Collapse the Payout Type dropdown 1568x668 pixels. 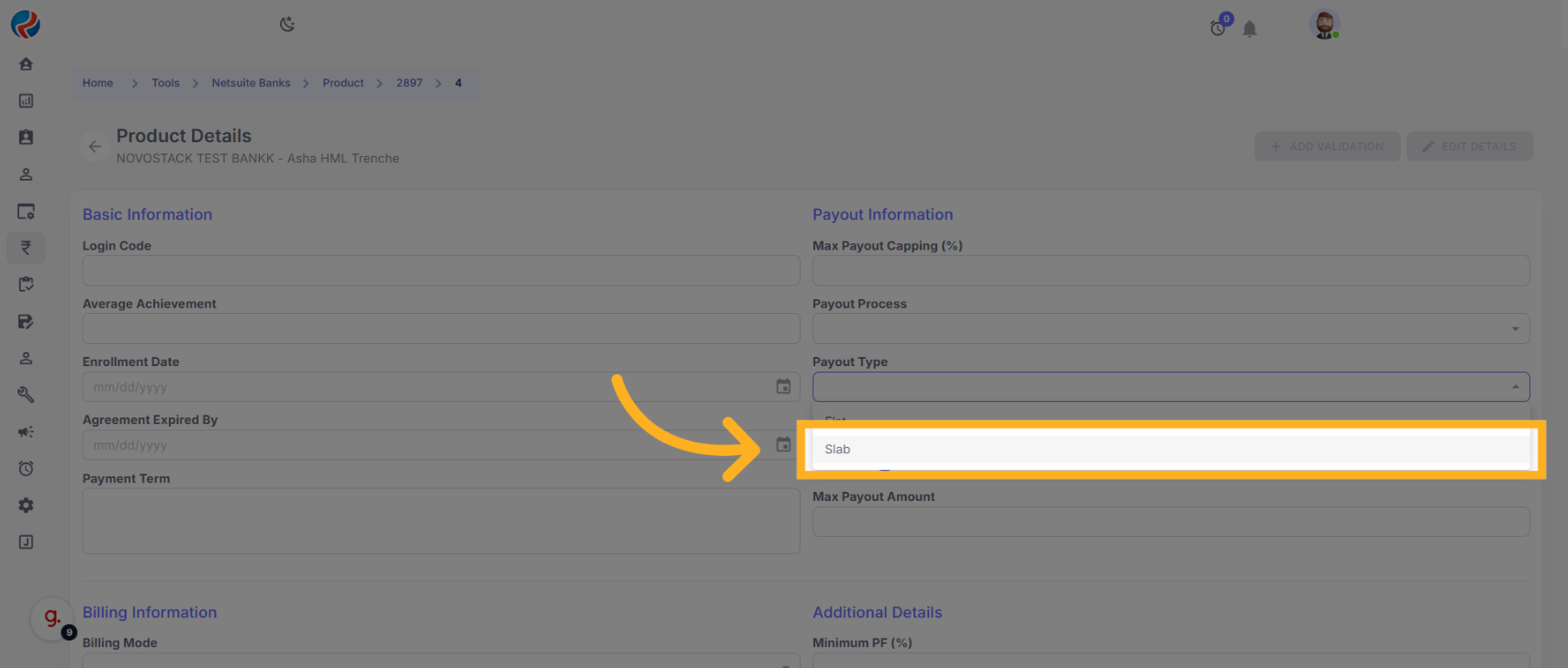coord(1515,387)
